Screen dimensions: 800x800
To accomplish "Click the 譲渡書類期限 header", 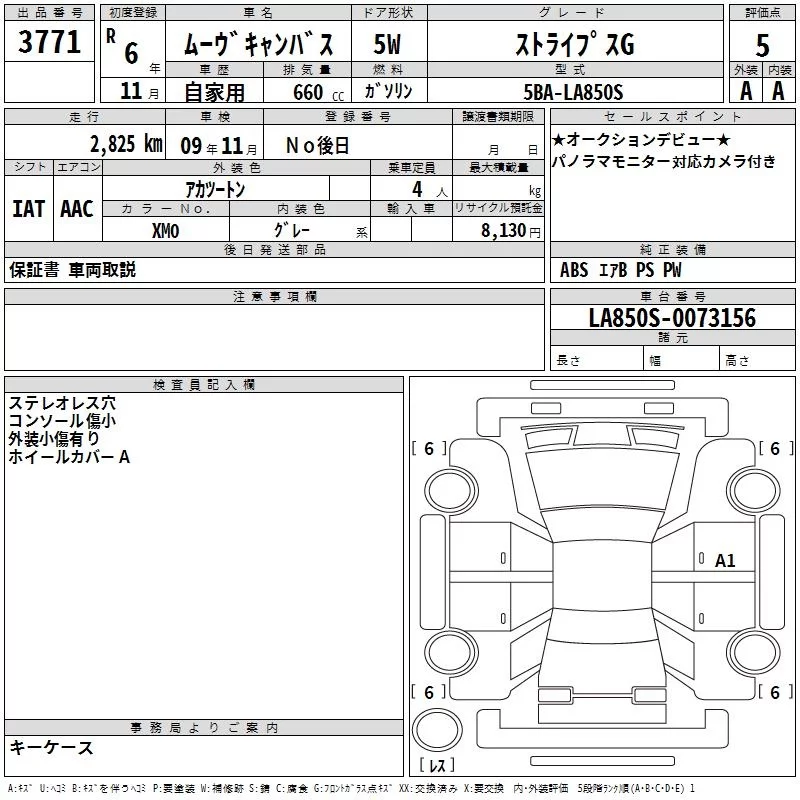I will [x=498, y=116].
